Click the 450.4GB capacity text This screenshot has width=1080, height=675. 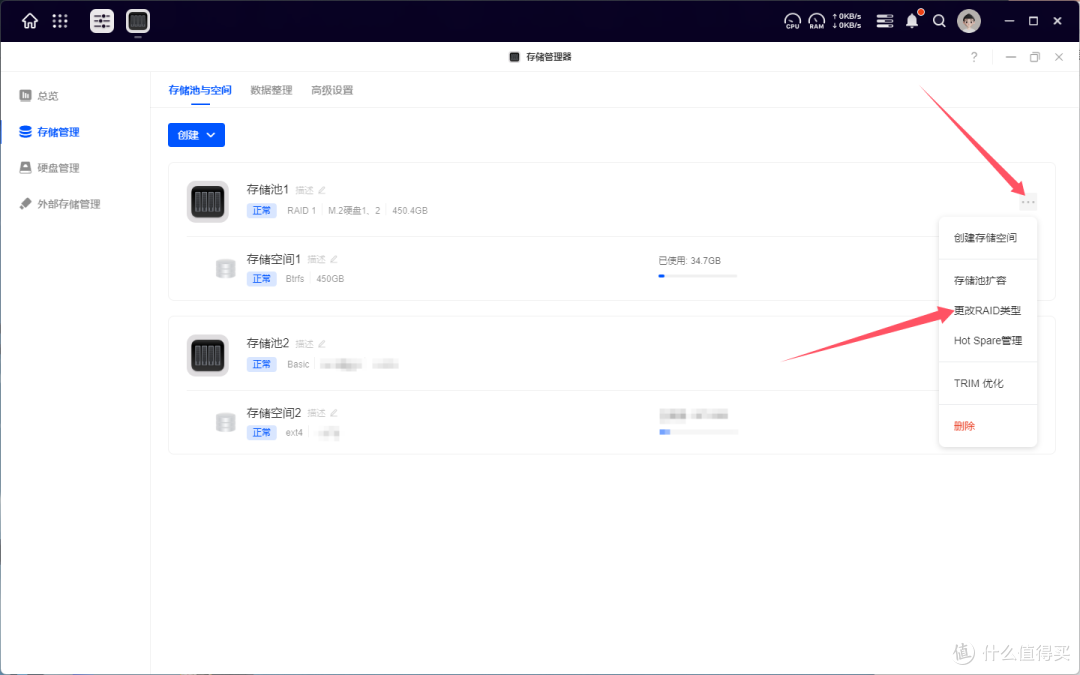410,210
